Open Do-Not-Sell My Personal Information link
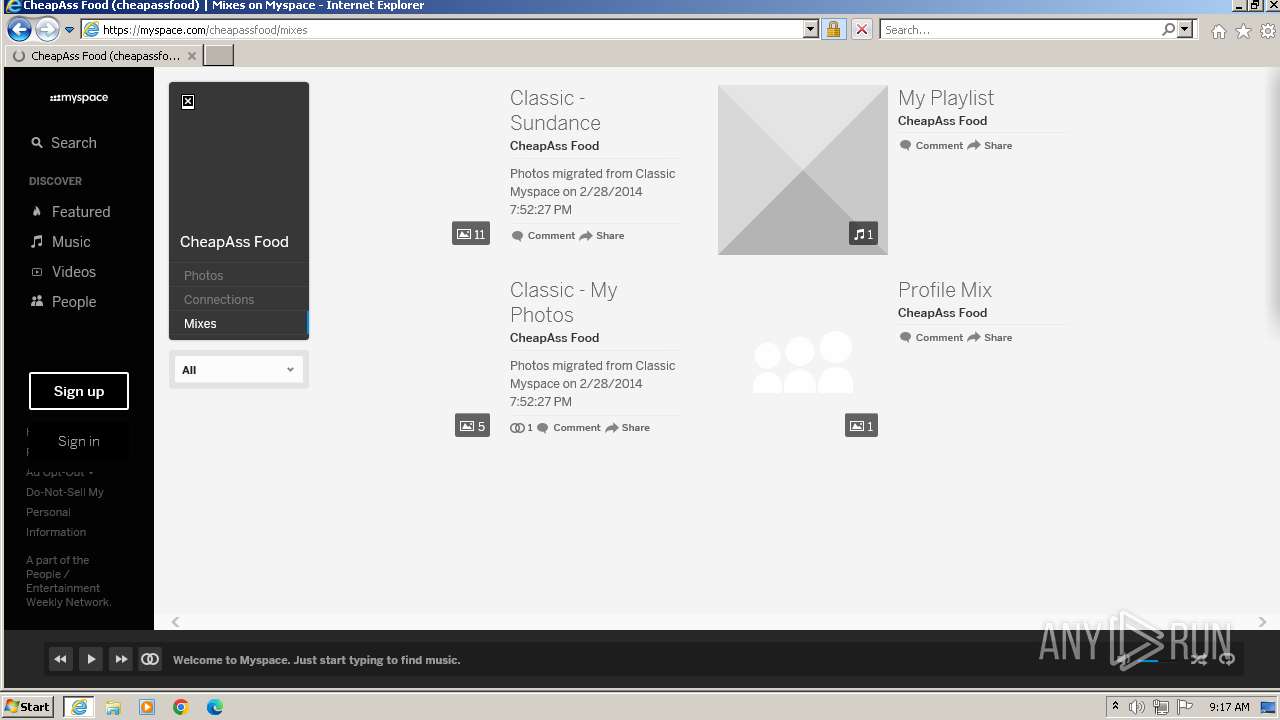The height and width of the screenshot is (720, 1280). click(65, 512)
